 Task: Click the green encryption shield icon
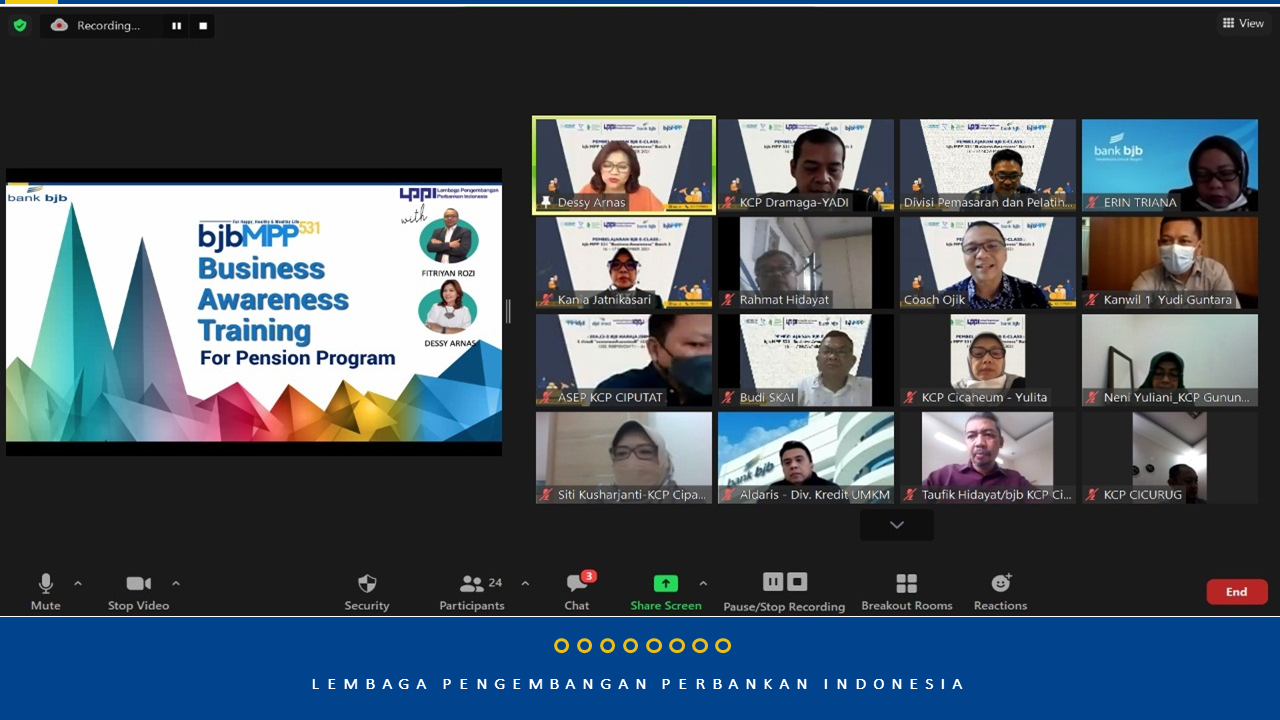tap(20, 25)
